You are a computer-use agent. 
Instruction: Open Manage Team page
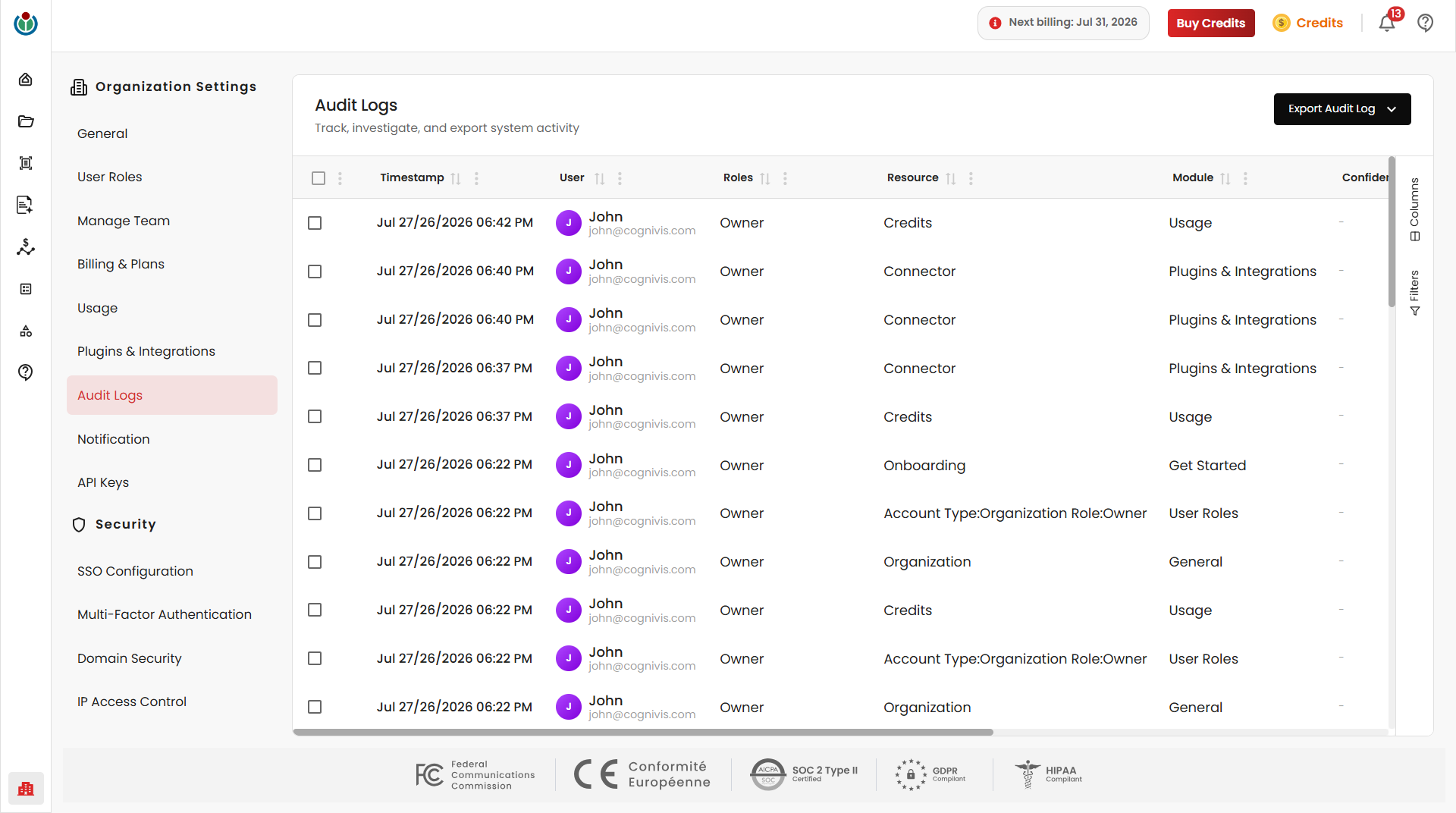tap(124, 221)
